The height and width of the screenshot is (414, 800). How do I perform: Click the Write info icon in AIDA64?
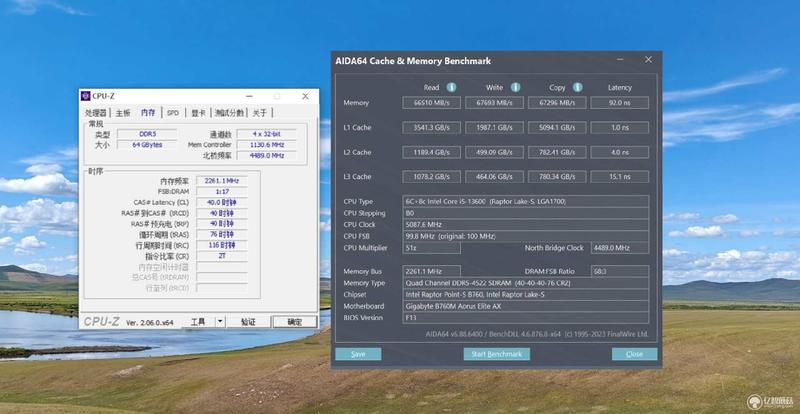coord(516,87)
